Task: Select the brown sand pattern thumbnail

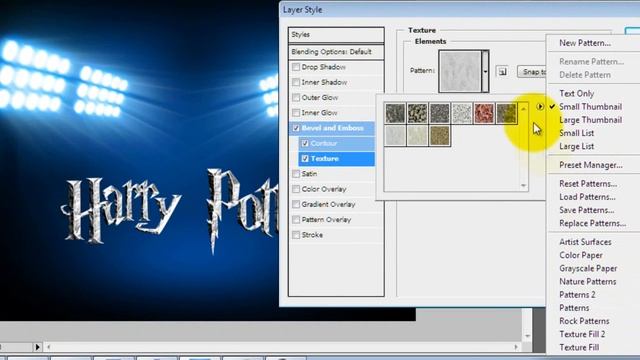Action: pyautogui.click(x=440, y=136)
